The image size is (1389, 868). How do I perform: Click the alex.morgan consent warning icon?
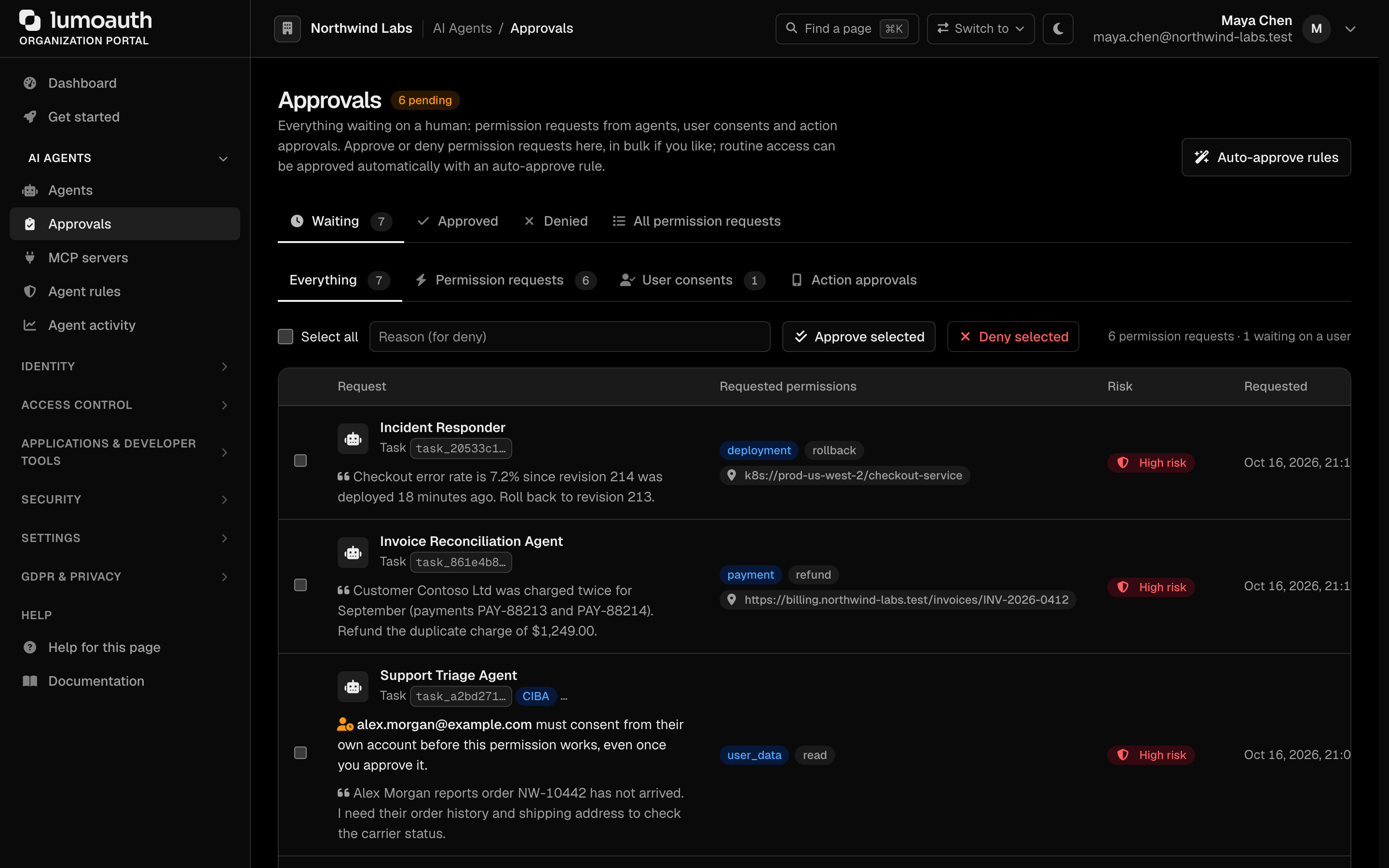(345, 724)
